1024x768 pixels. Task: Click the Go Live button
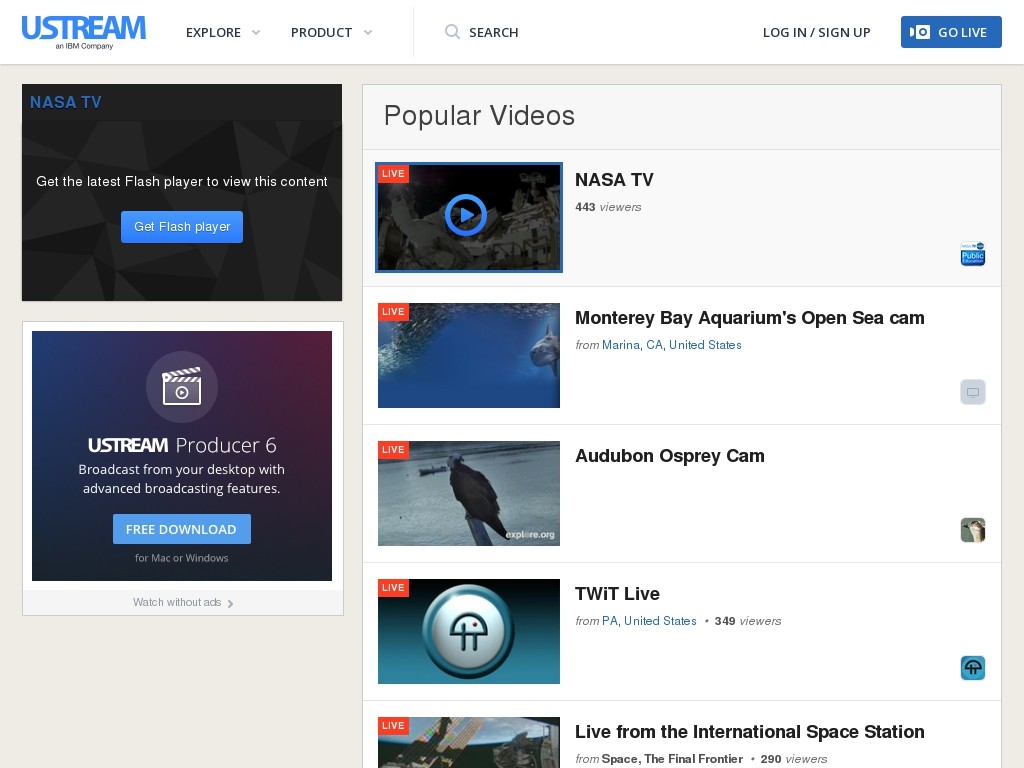951,32
